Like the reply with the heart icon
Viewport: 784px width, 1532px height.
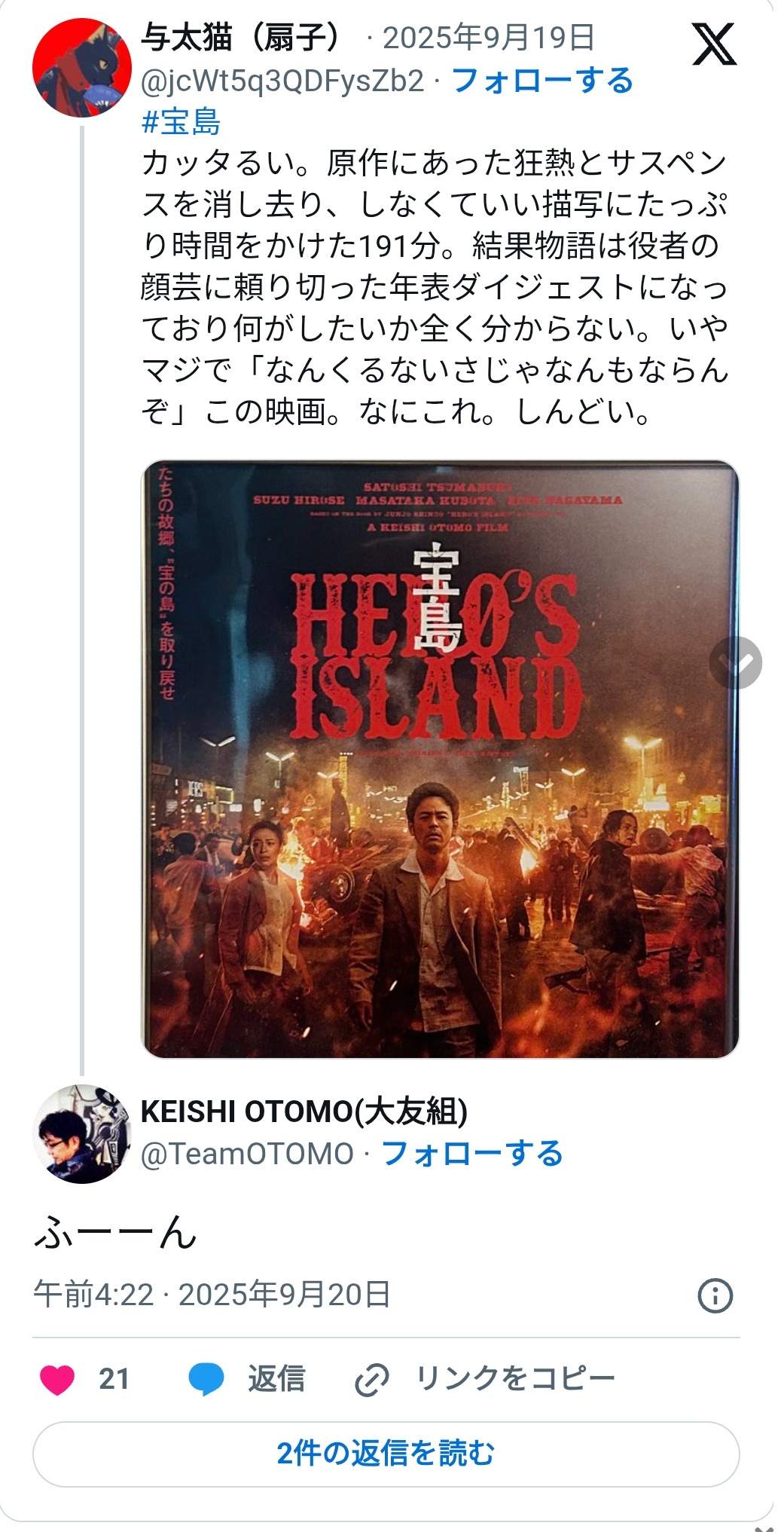point(57,1380)
